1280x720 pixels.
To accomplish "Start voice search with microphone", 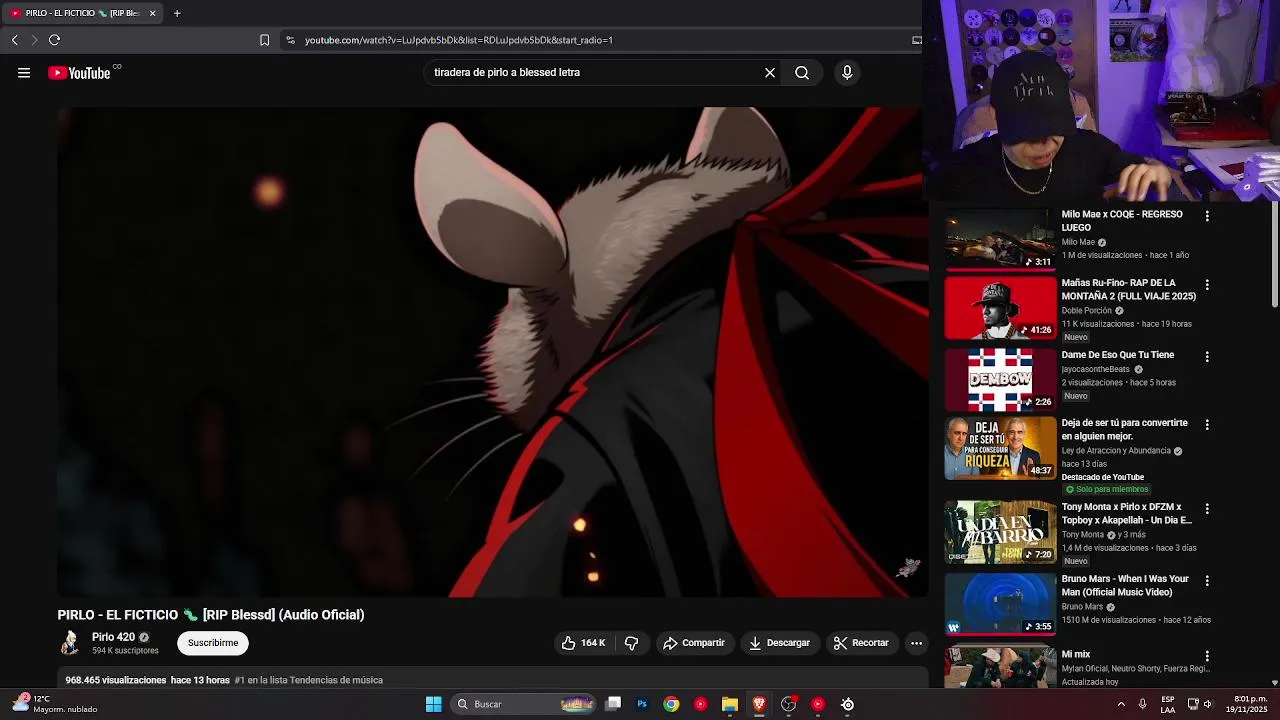I will pyautogui.click(x=847, y=72).
